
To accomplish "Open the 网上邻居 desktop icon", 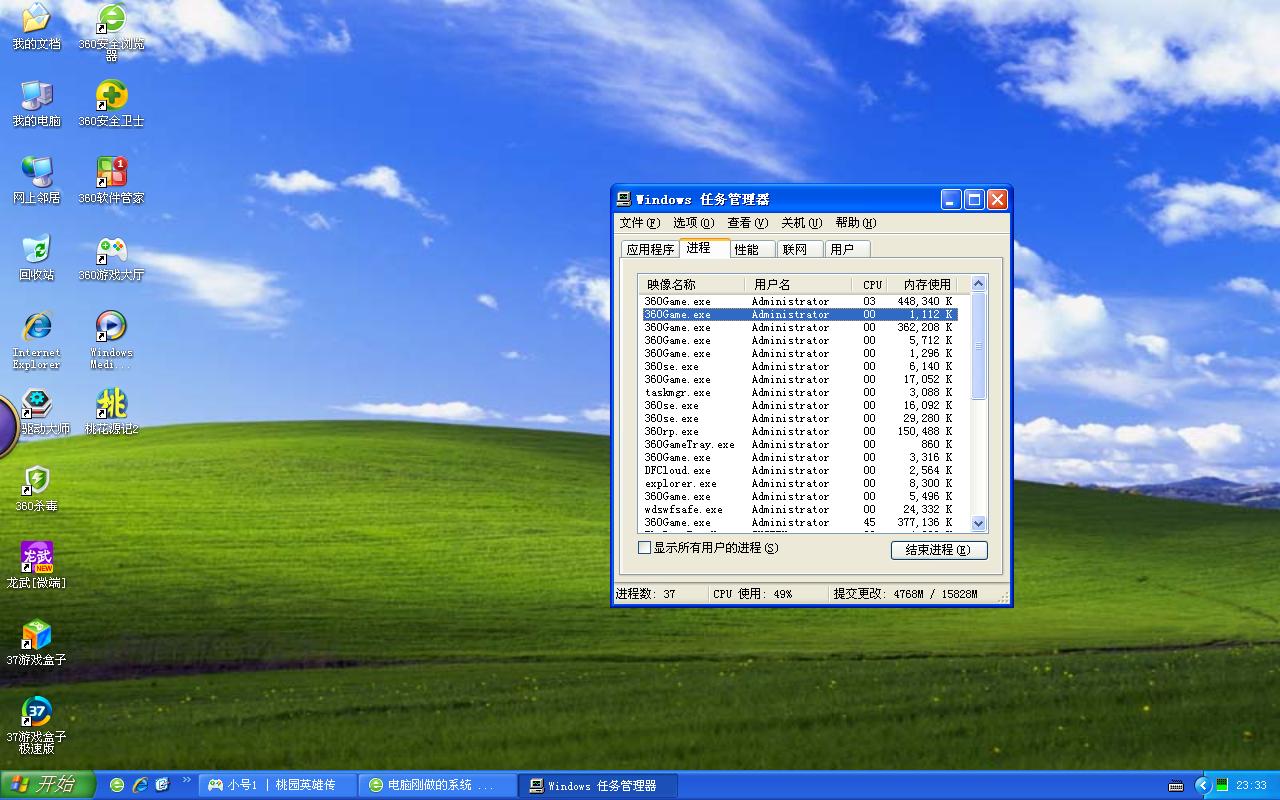I will coord(36,181).
